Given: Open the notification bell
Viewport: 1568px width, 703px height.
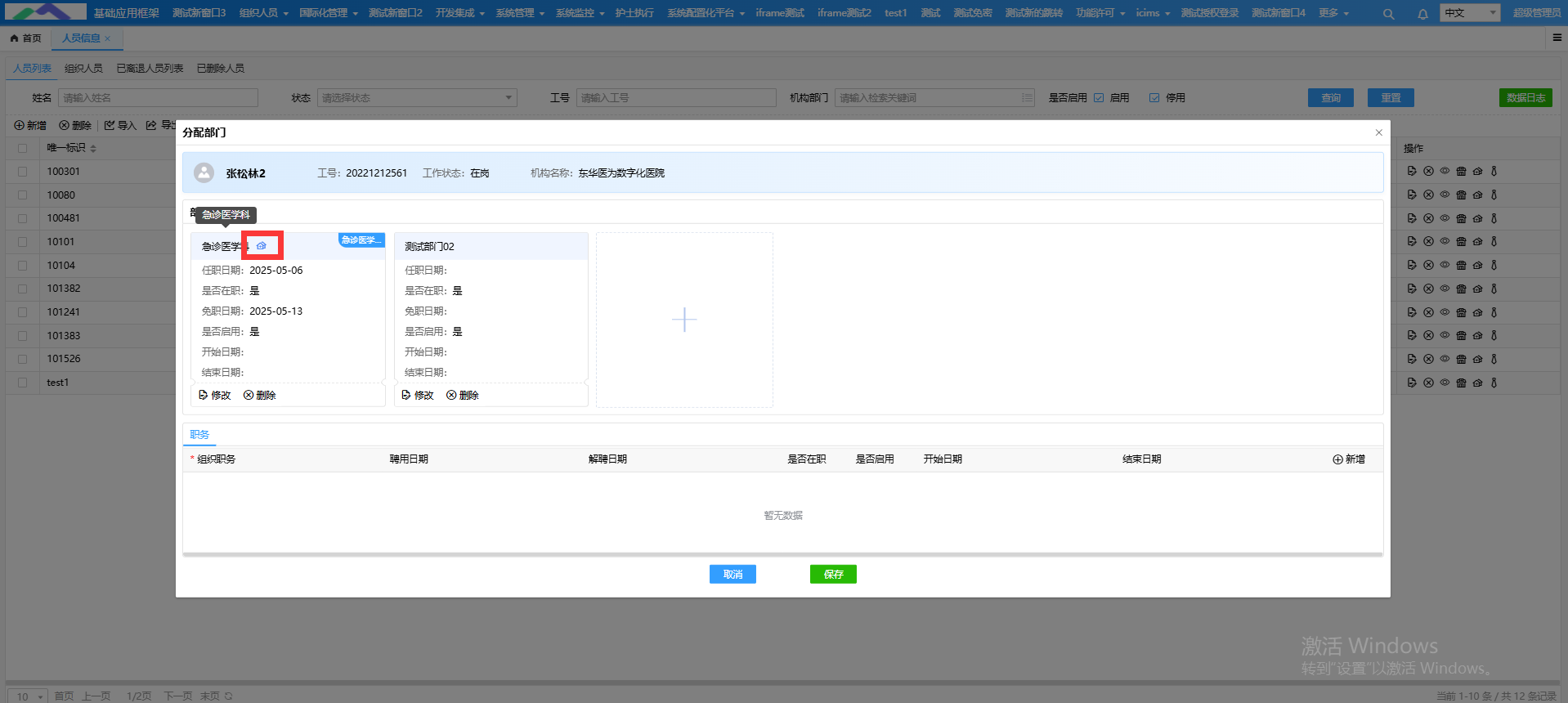Looking at the screenshot, I should [x=1422, y=14].
